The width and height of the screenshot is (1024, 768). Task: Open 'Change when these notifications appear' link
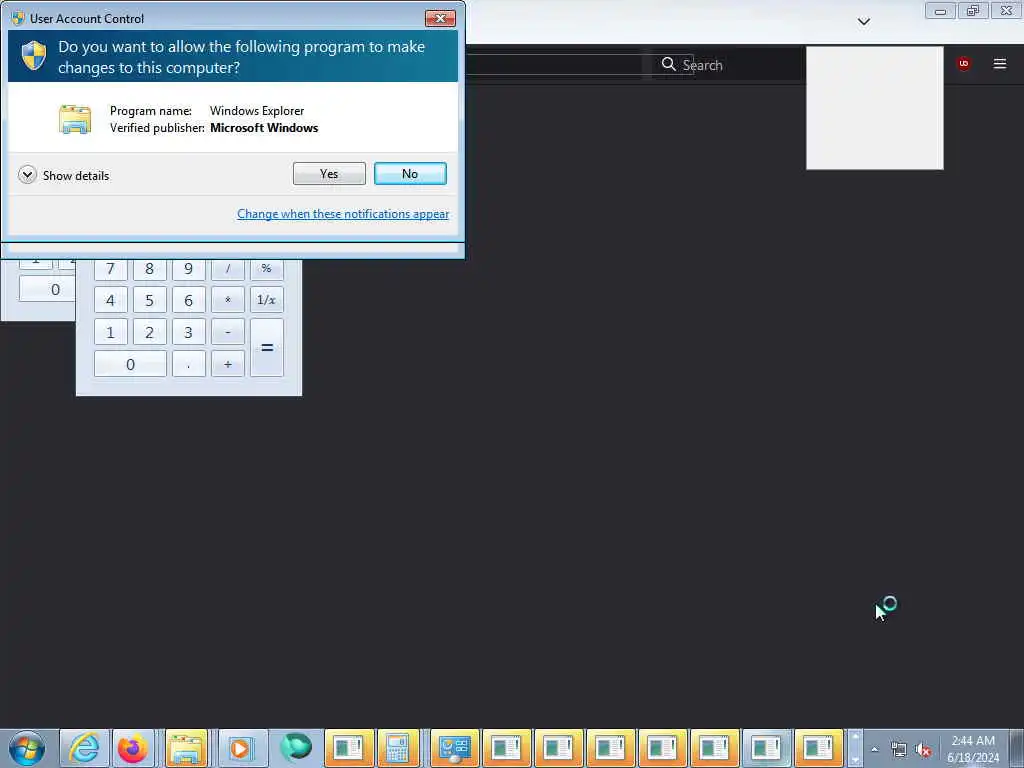tap(343, 214)
